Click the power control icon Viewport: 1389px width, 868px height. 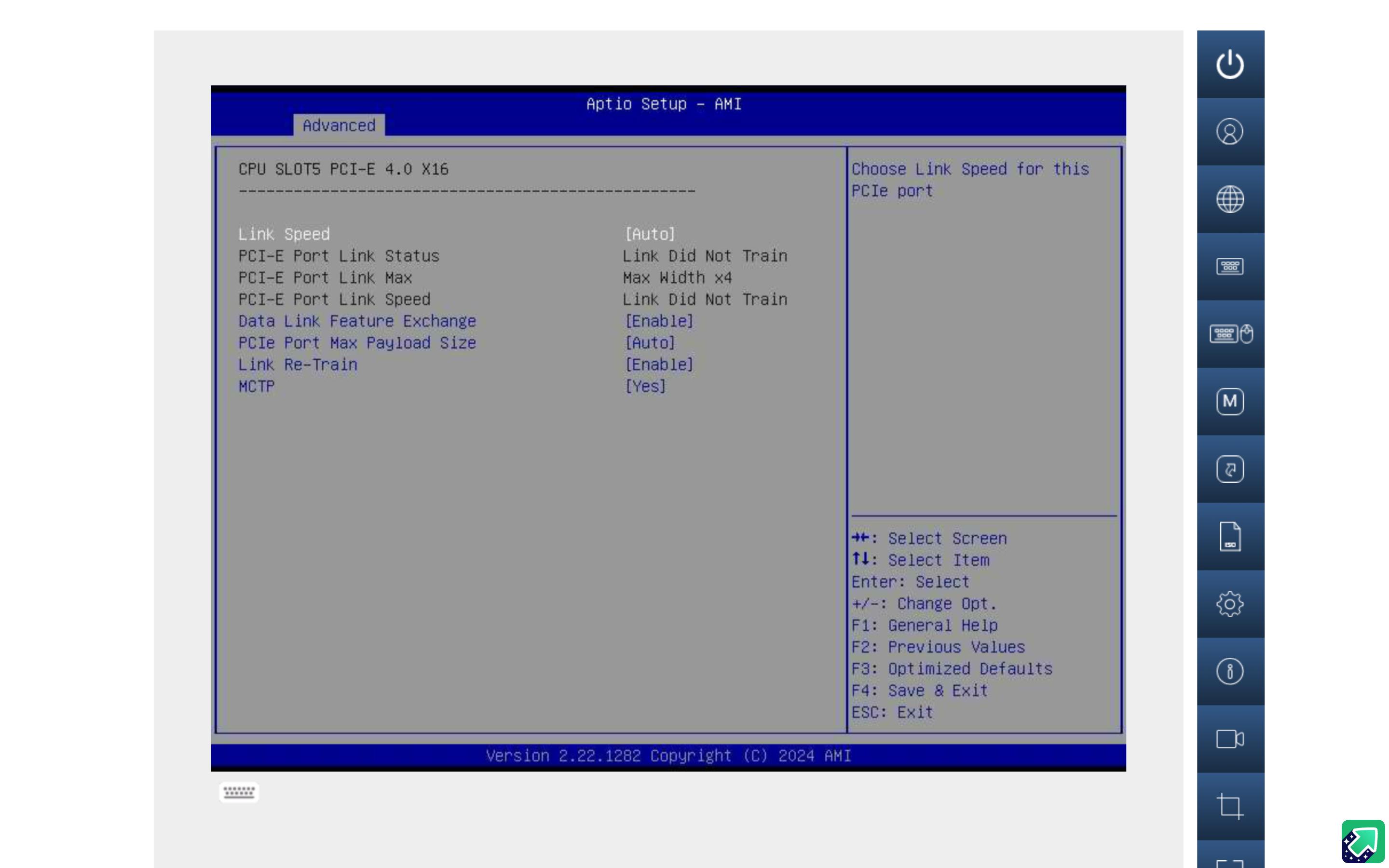[x=1229, y=64]
